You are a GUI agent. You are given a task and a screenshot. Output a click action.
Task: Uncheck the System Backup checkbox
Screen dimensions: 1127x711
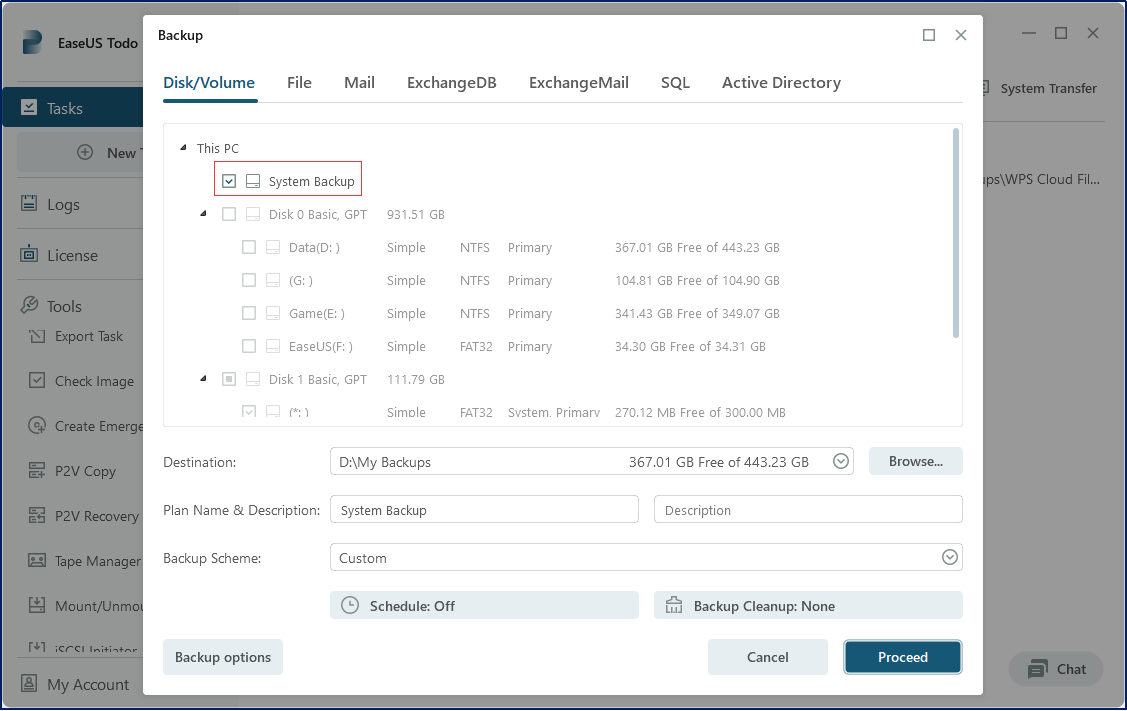pyautogui.click(x=229, y=181)
